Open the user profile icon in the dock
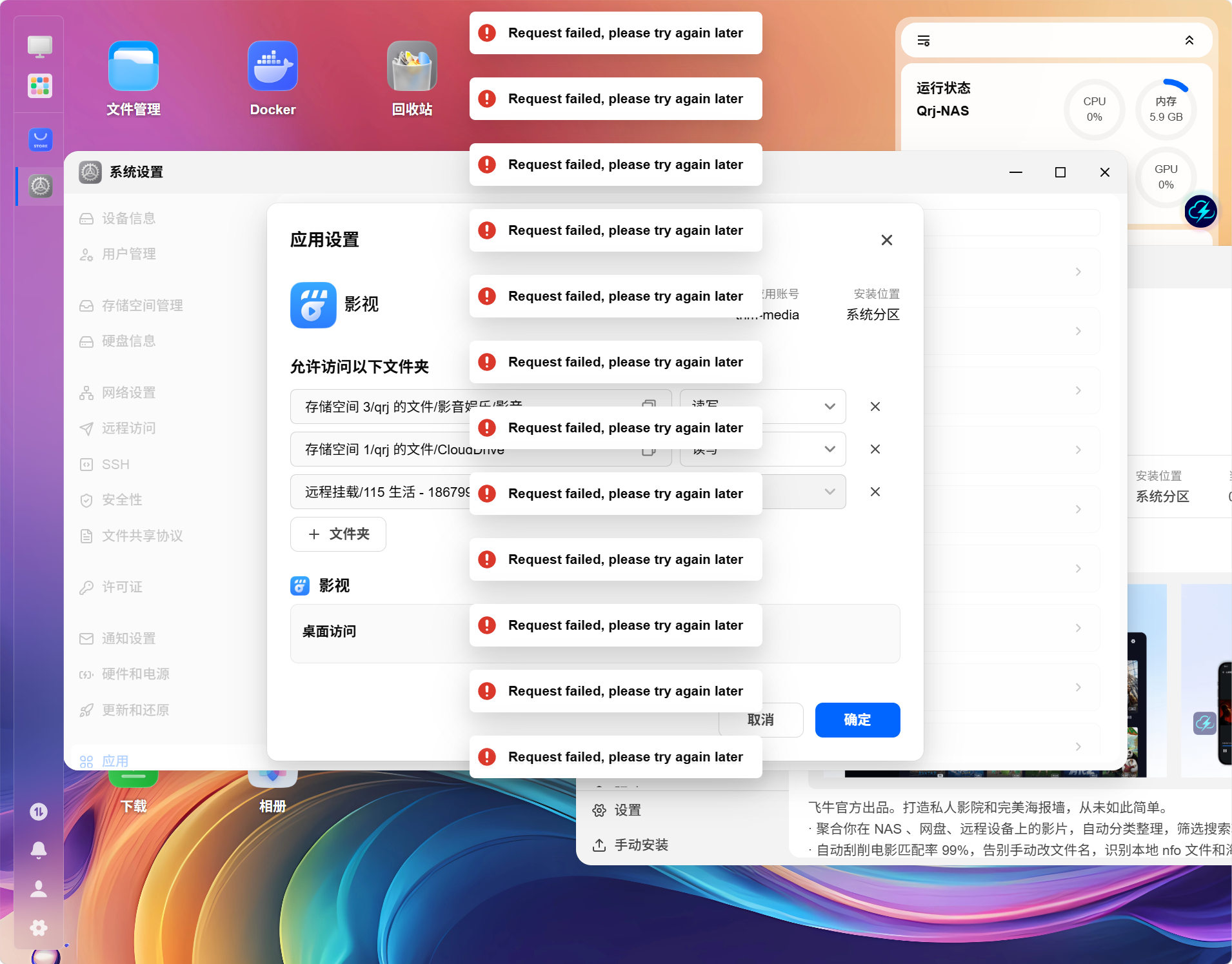Image resolution: width=1232 pixels, height=964 pixels. [x=39, y=889]
